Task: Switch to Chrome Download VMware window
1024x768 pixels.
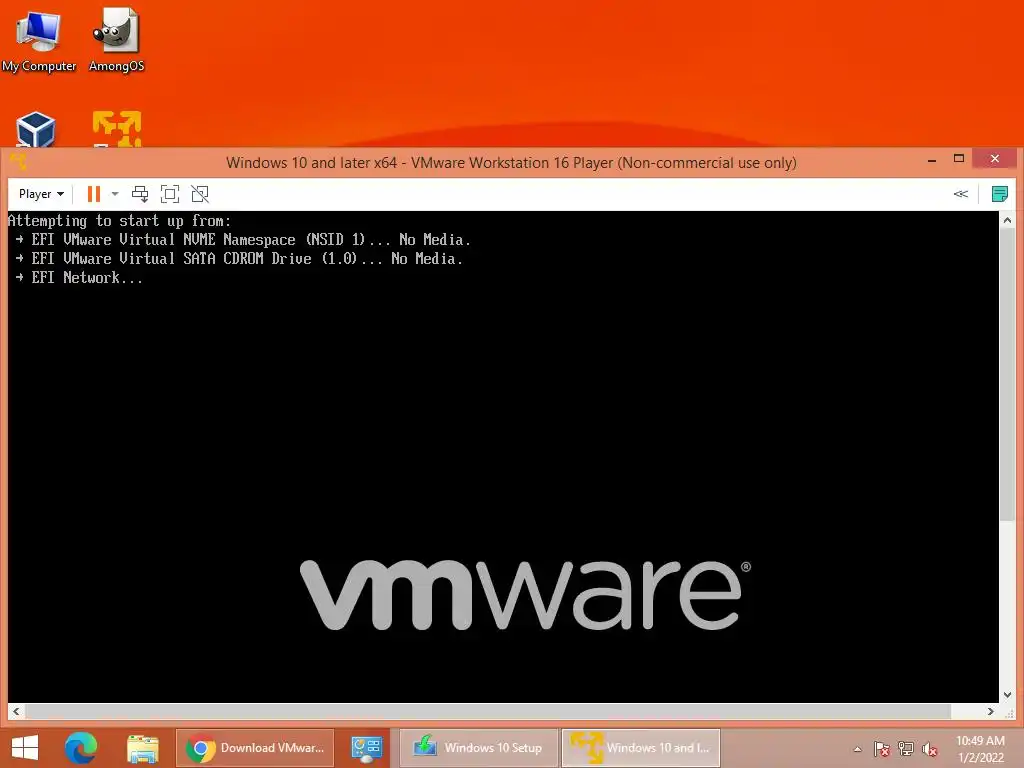Action: (x=255, y=748)
